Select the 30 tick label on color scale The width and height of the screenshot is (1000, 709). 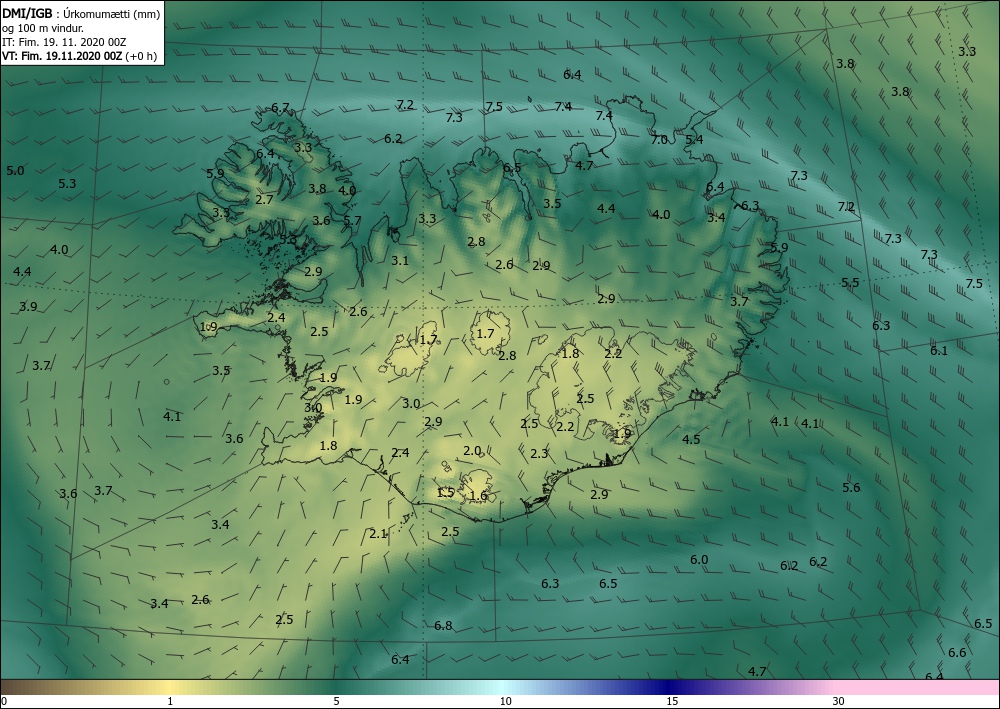[838, 701]
